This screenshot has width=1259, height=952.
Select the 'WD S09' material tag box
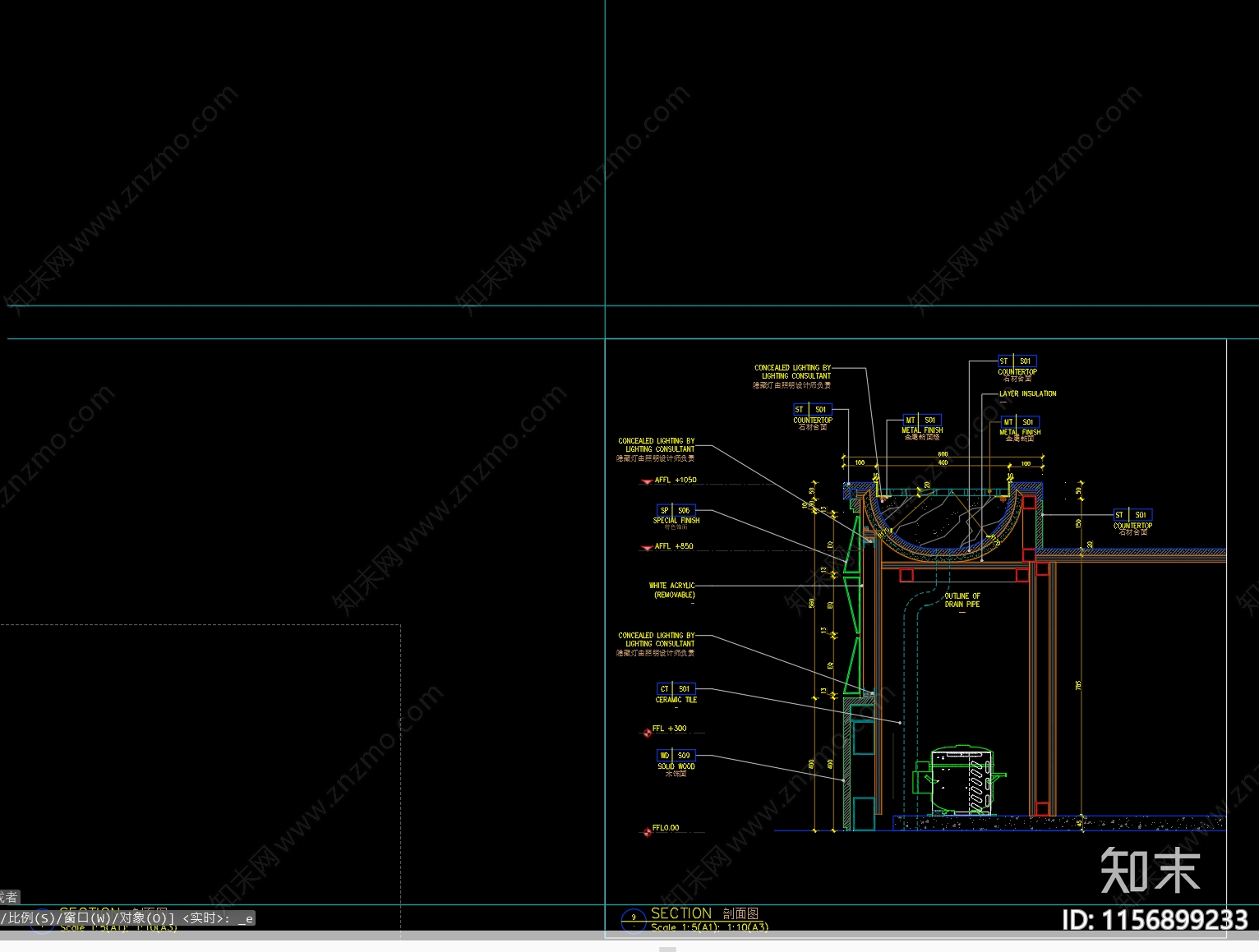(676, 755)
